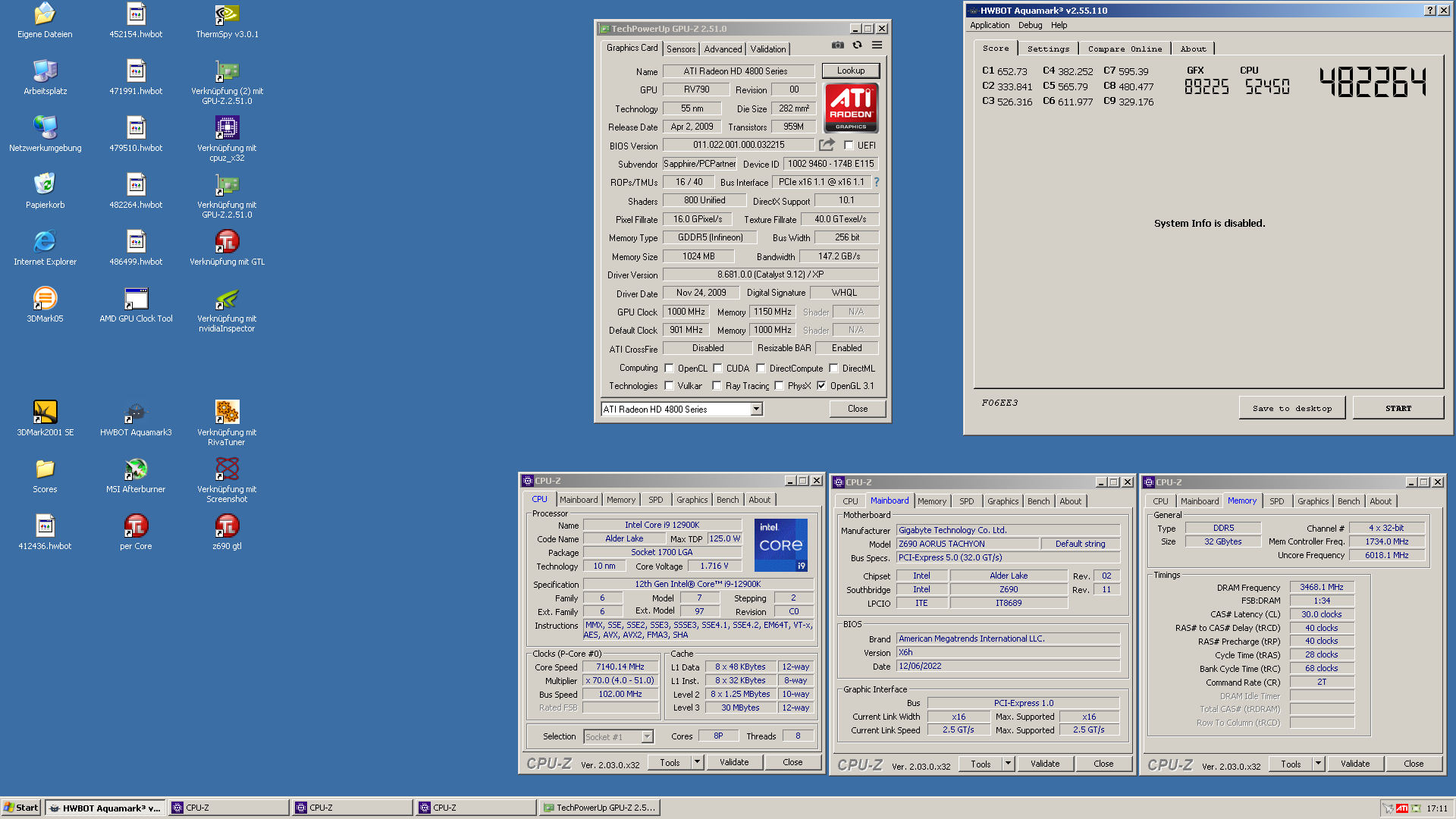This screenshot has width=1456, height=819.
Task: Click the Windows Start button
Action: coord(20,808)
